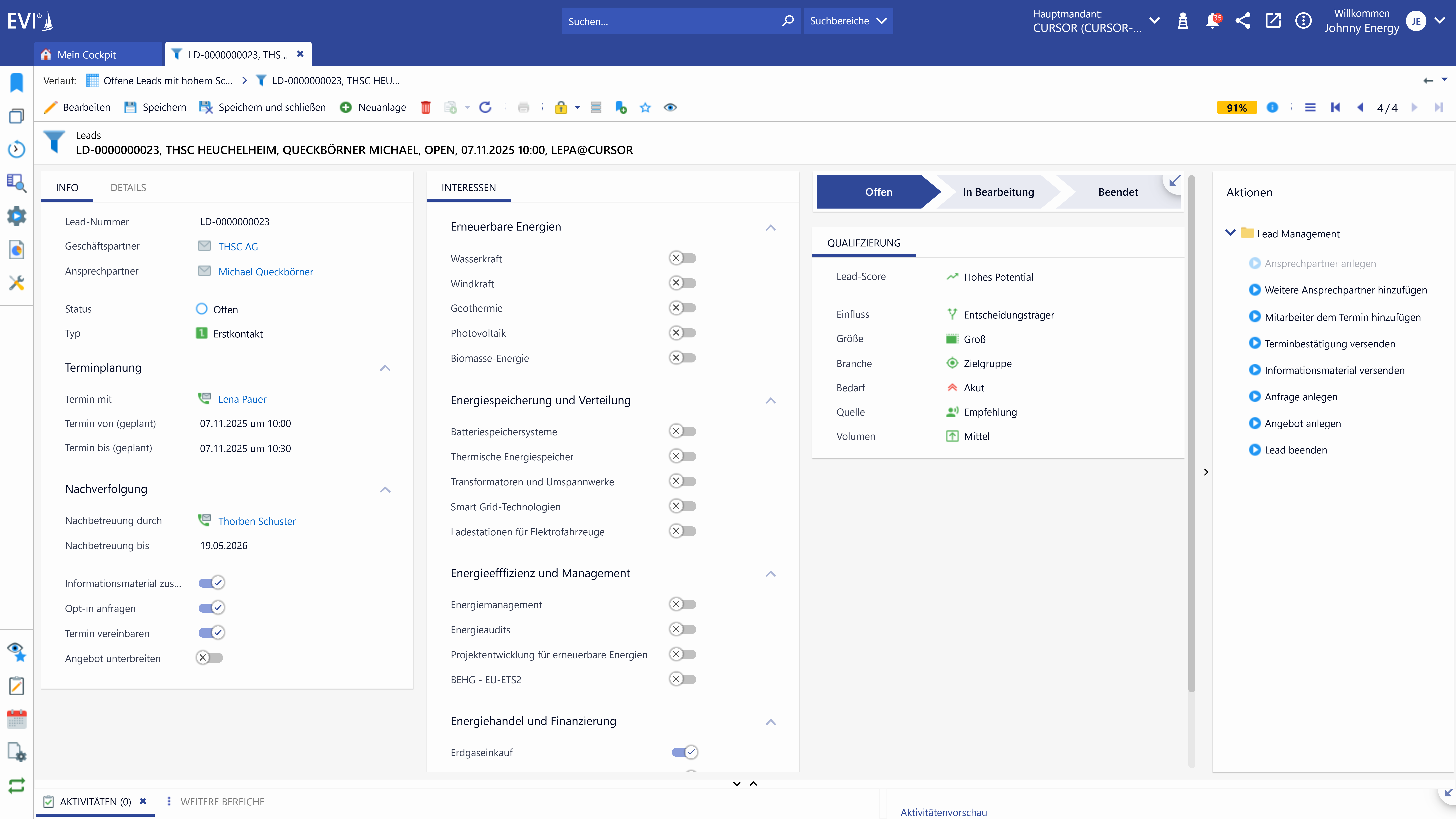Click the Lead beenden action
Image resolution: width=1456 pixels, height=819 pixels.
point(1295,450)
